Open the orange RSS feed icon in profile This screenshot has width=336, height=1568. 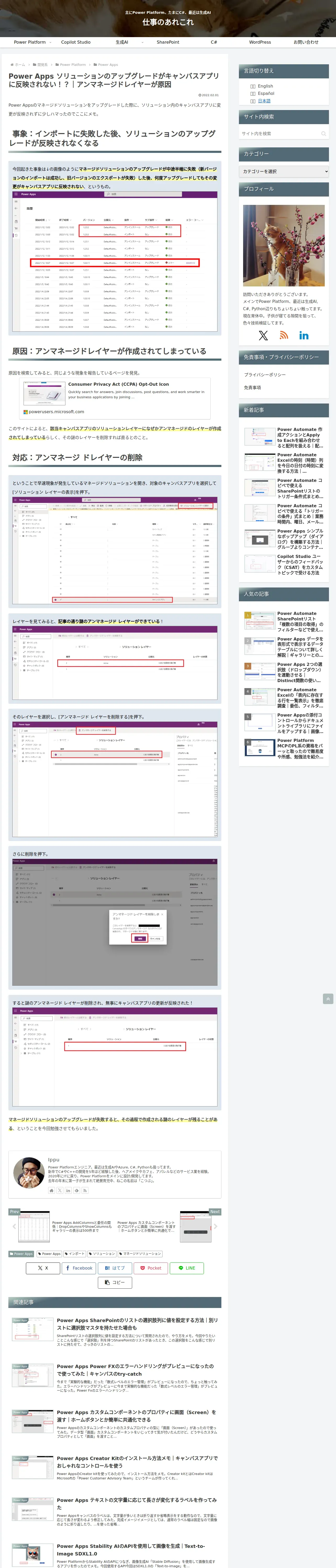point(284,335)
